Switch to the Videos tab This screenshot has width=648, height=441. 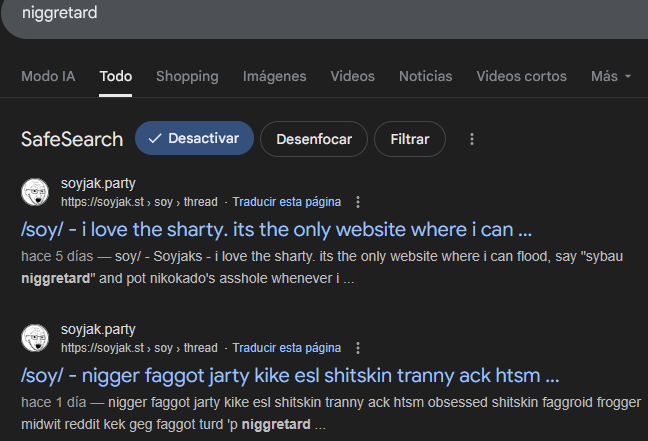(352, 76)
